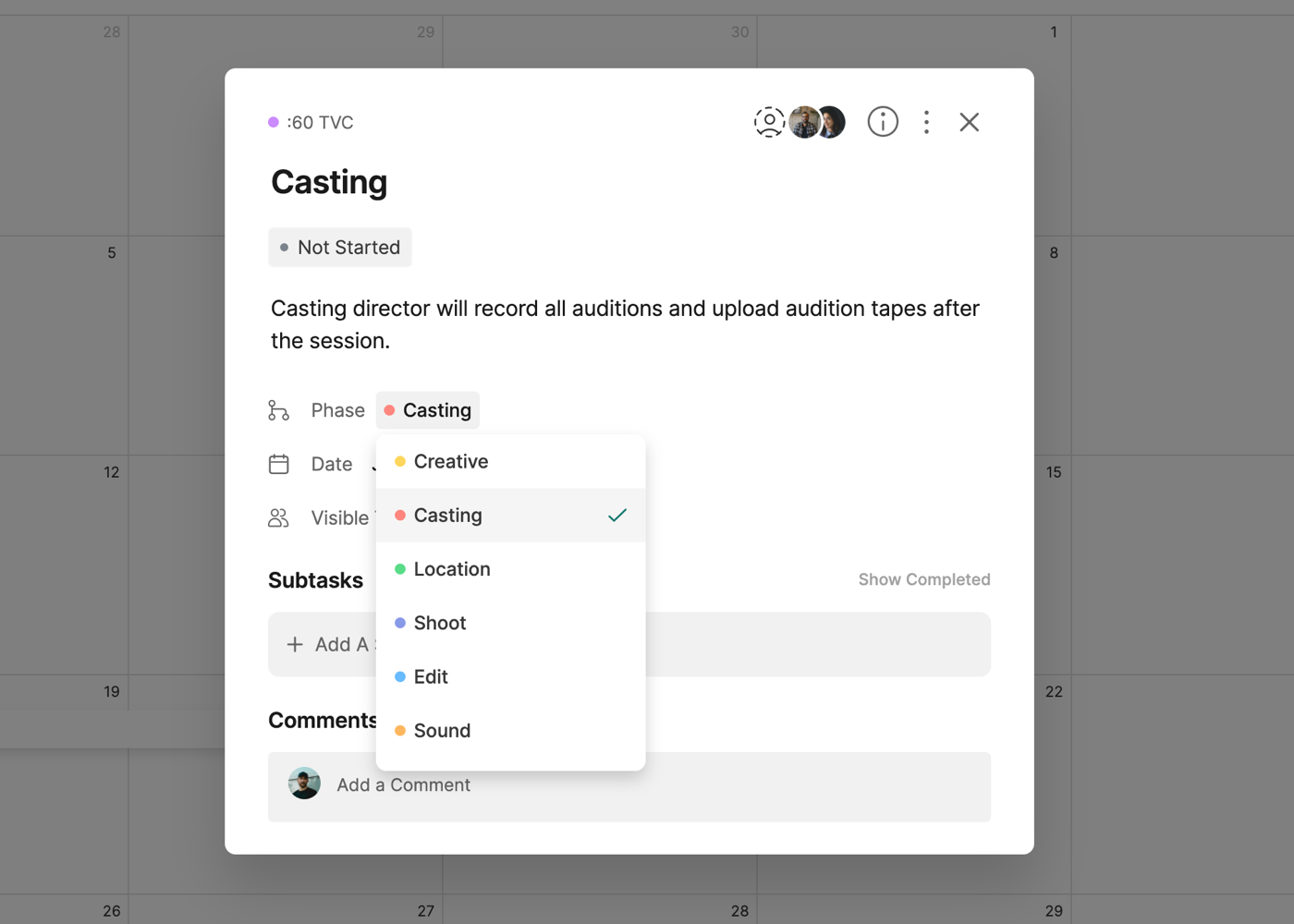Open the task info icon
This screenshot has height=924, width=1294.
pyautogui.click(x=883, y=122)
